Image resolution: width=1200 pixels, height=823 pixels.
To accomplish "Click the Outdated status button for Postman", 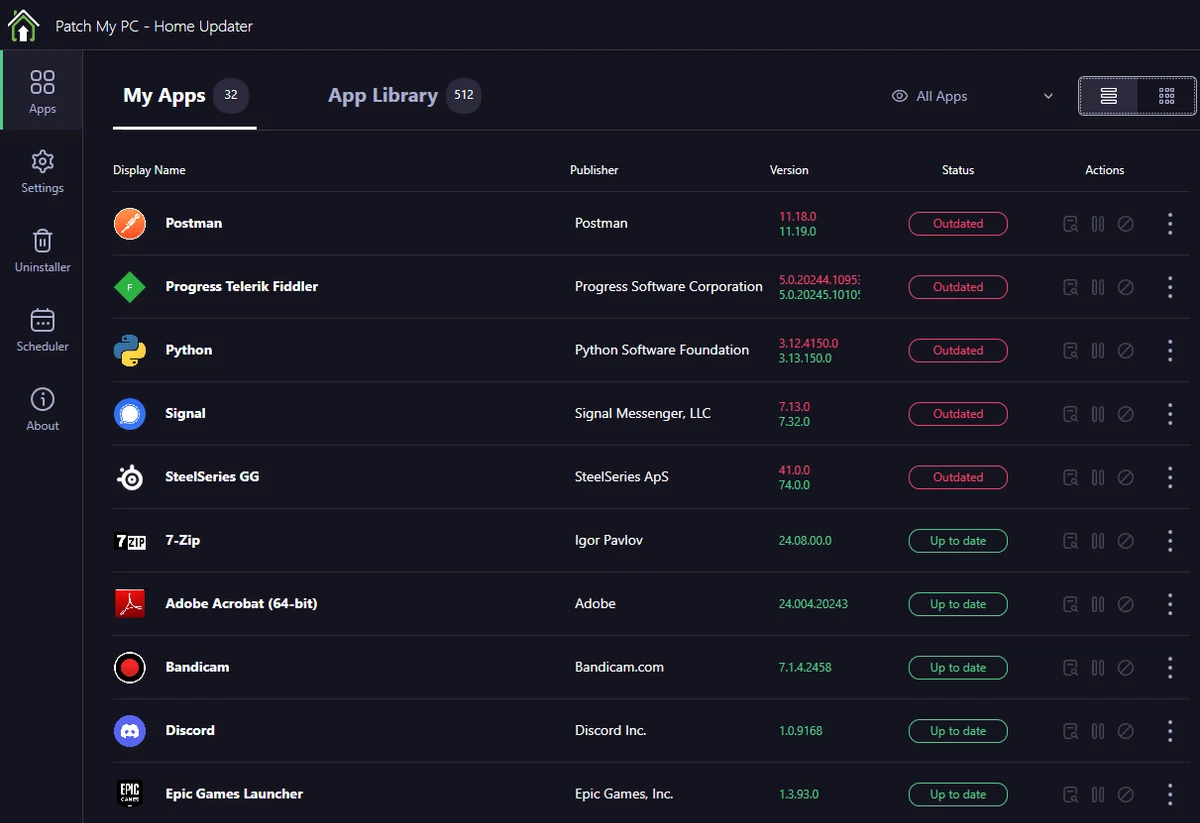I will click(x=958, y=224).
